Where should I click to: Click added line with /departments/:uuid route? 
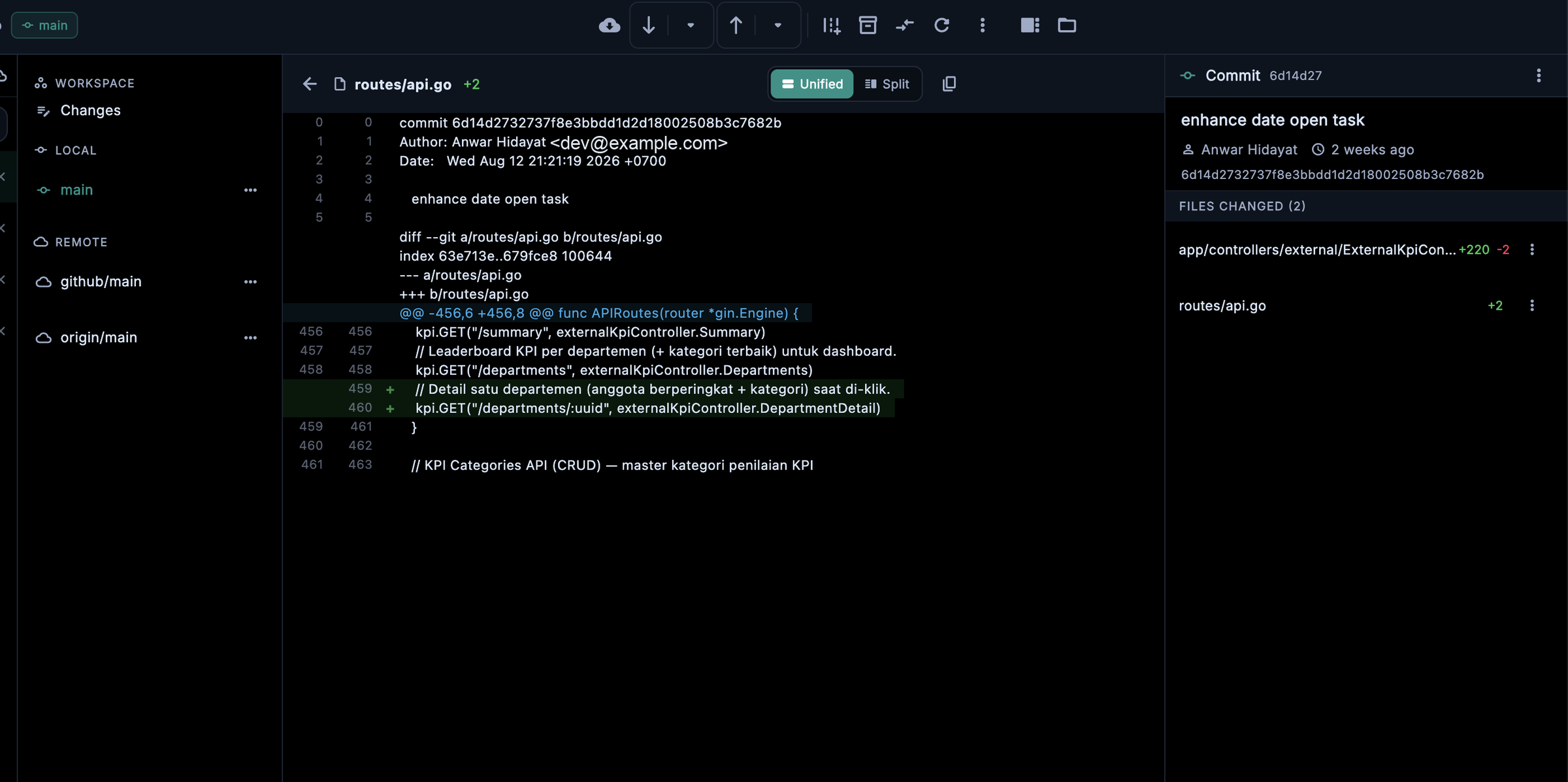click(648, 408)
